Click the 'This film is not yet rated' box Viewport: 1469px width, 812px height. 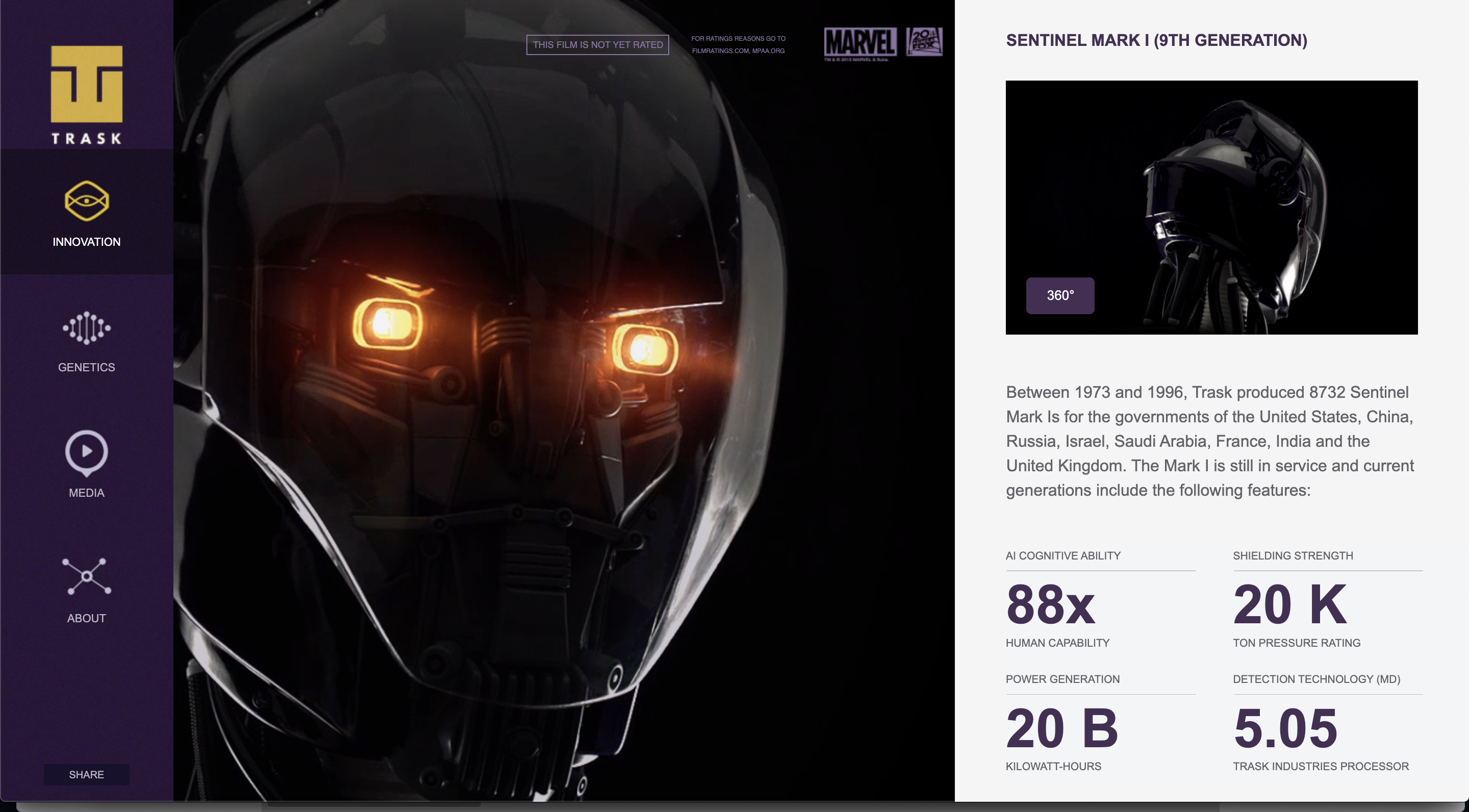(597, 44)
